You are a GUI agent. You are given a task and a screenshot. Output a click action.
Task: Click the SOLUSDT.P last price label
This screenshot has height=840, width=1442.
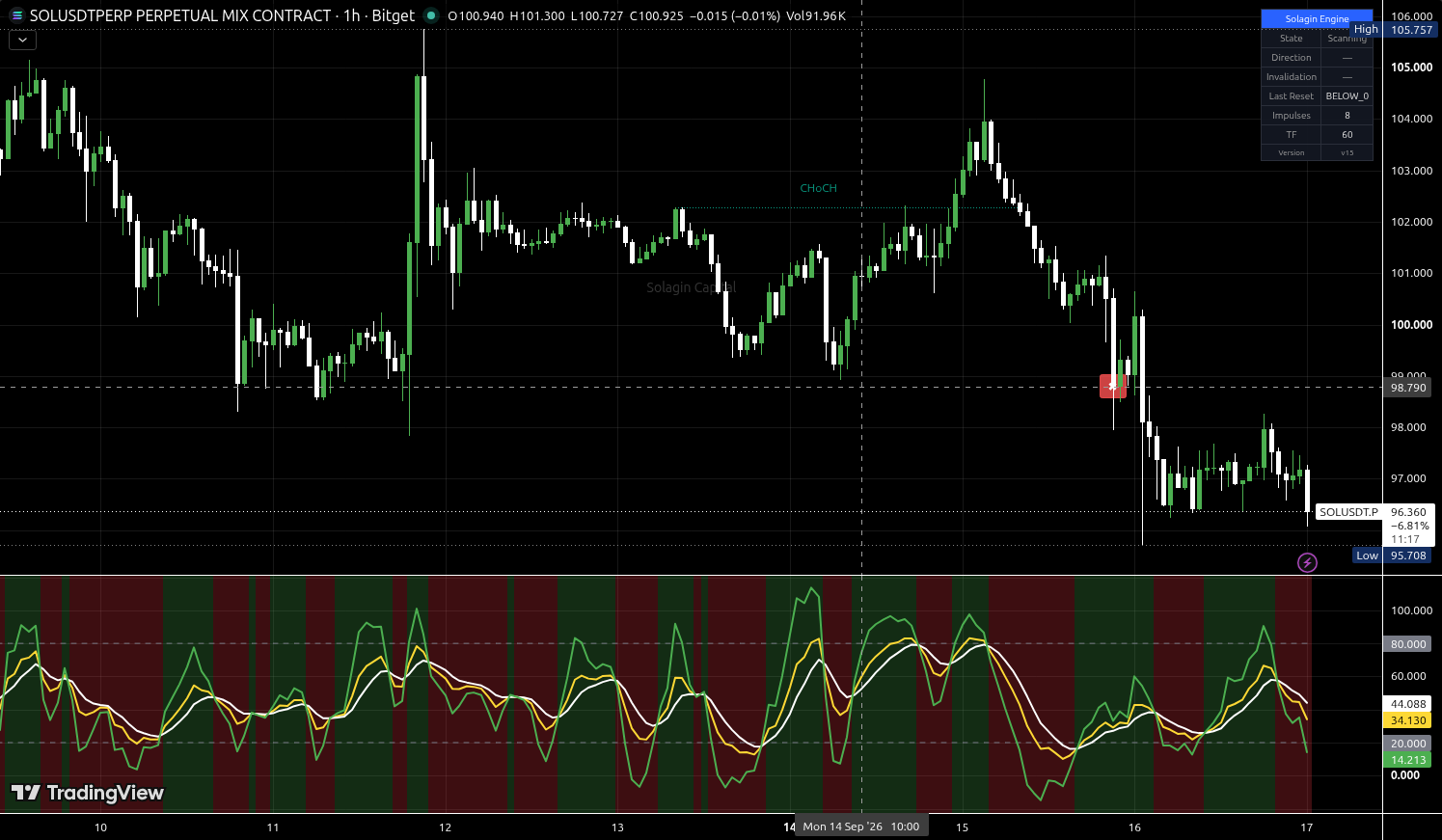coord(1348,512)
